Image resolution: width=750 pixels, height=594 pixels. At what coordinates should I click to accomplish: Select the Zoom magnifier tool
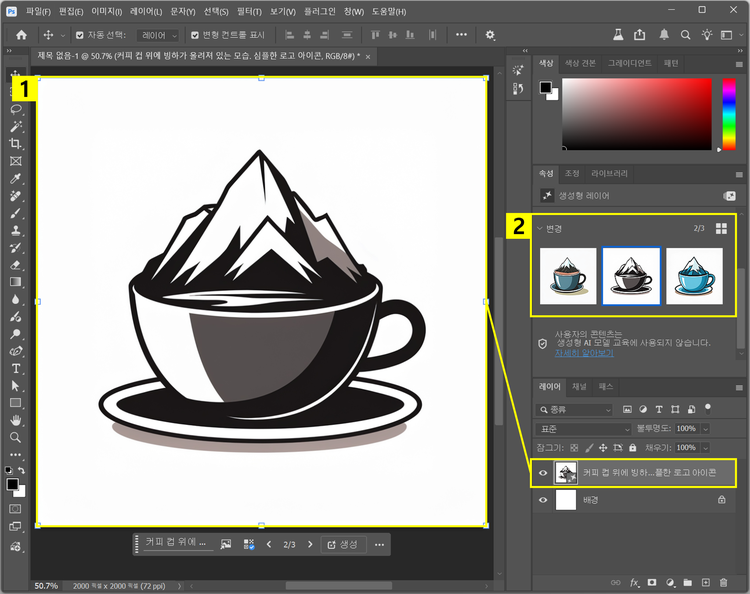point(16,437)
